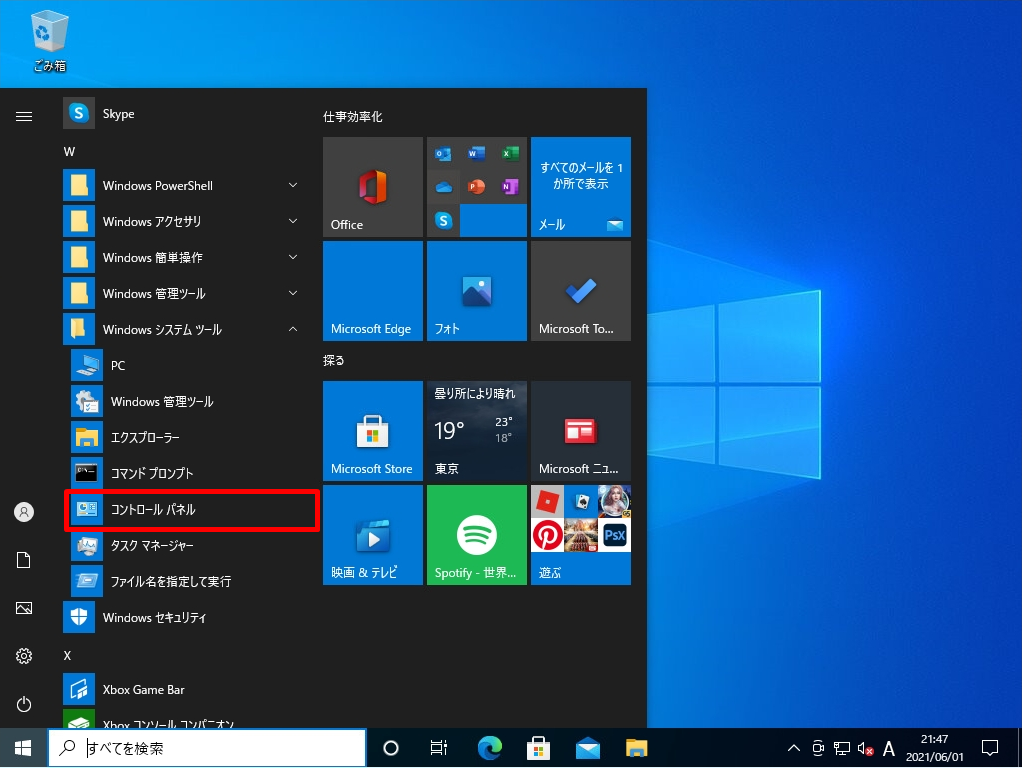Launch the 映画 & テレビ tile
Viewport: 1022px width, 768px height.
pyautogui.click(x=373, y=535)
